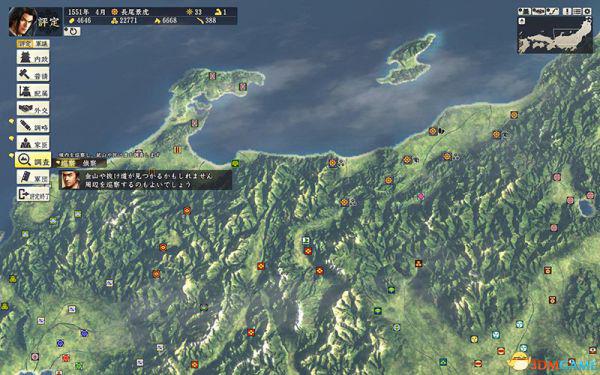Collapse the minimap with the small arrow button
600x375 pixels.
coord(522,21)
